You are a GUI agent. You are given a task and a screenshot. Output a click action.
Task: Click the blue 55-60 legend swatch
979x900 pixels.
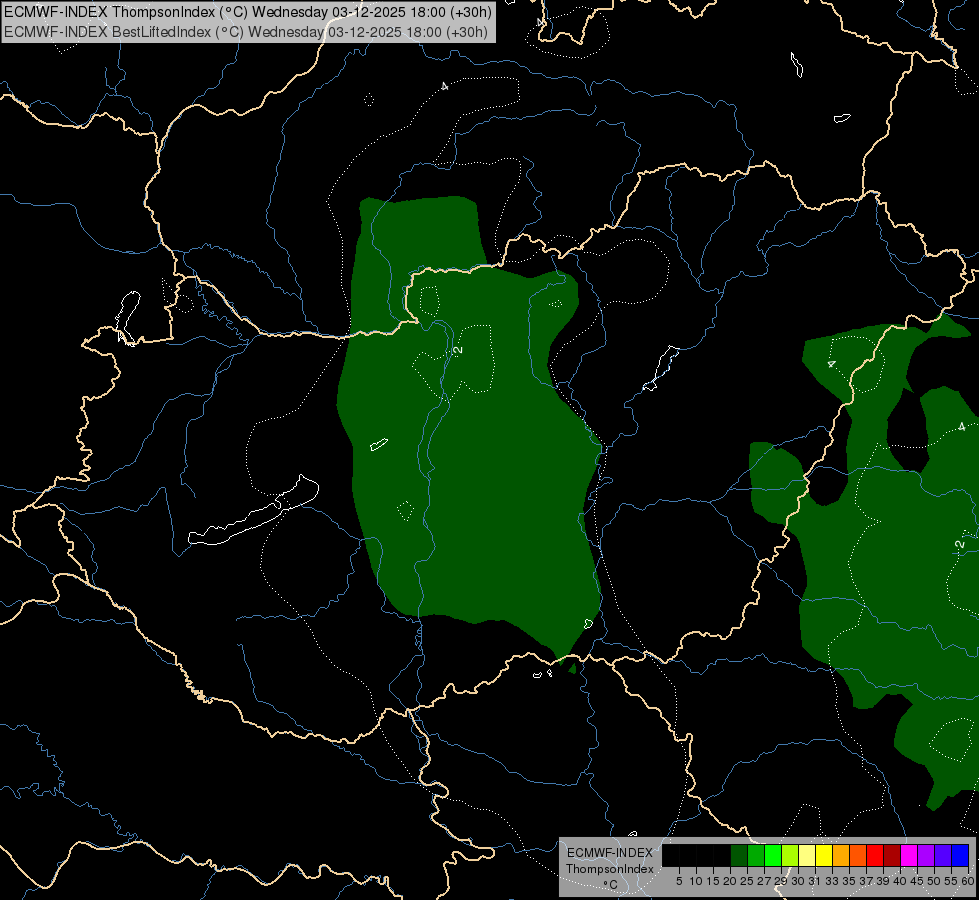960,855
